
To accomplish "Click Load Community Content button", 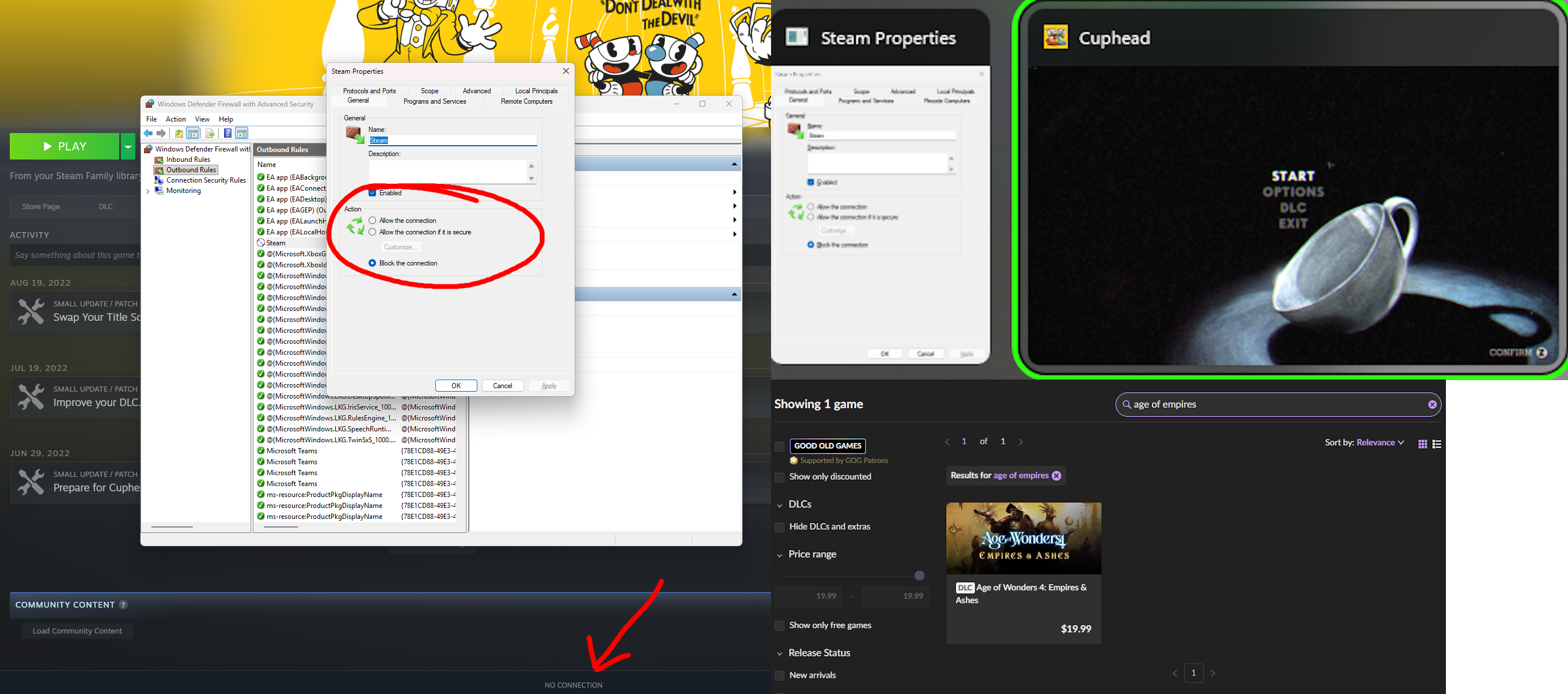I will 77,631.
